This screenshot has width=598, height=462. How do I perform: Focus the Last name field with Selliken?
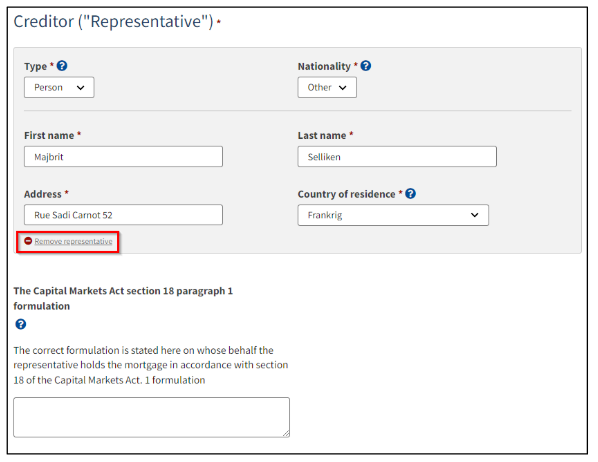tap(397, 157)
